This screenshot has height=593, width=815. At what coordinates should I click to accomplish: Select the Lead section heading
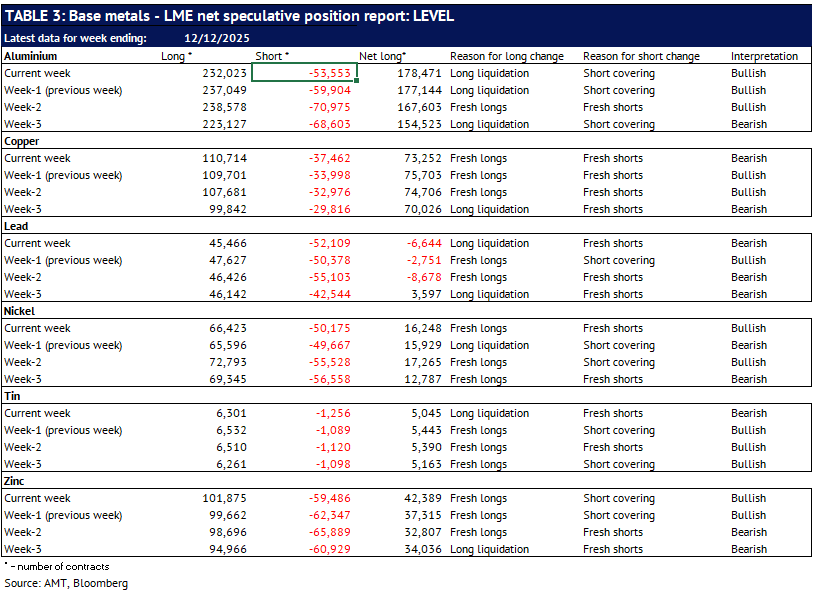click(x=18, y=226)
